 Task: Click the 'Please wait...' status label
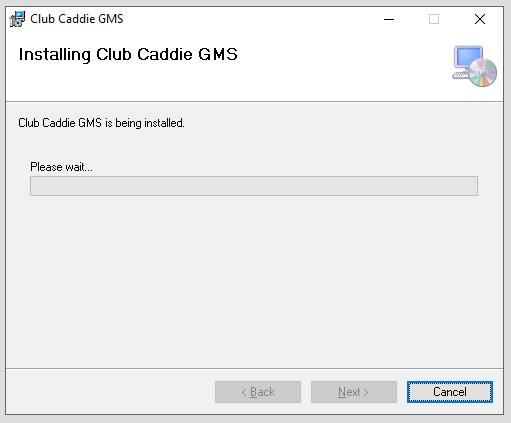click(61, 167)
